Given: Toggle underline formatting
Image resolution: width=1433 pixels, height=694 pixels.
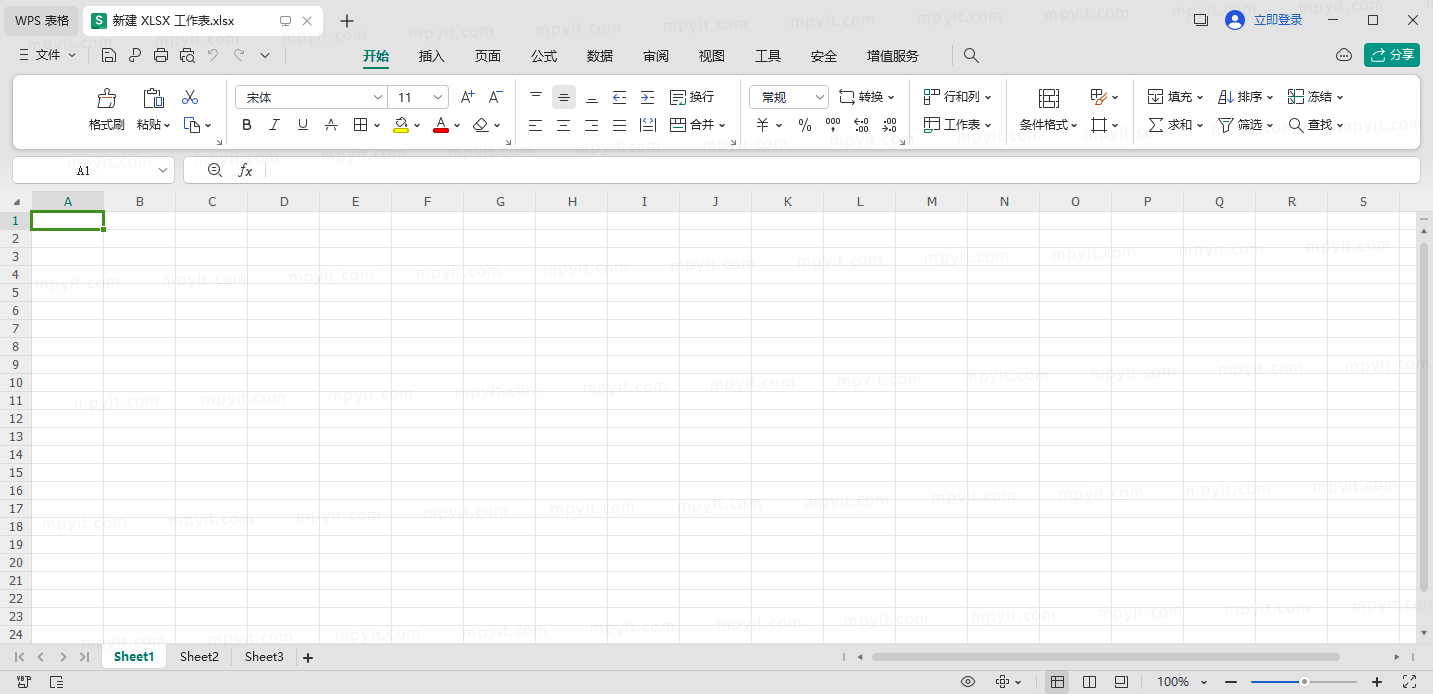Looking at the screenshot, I should pyautogui.click(x=303, y=125).
